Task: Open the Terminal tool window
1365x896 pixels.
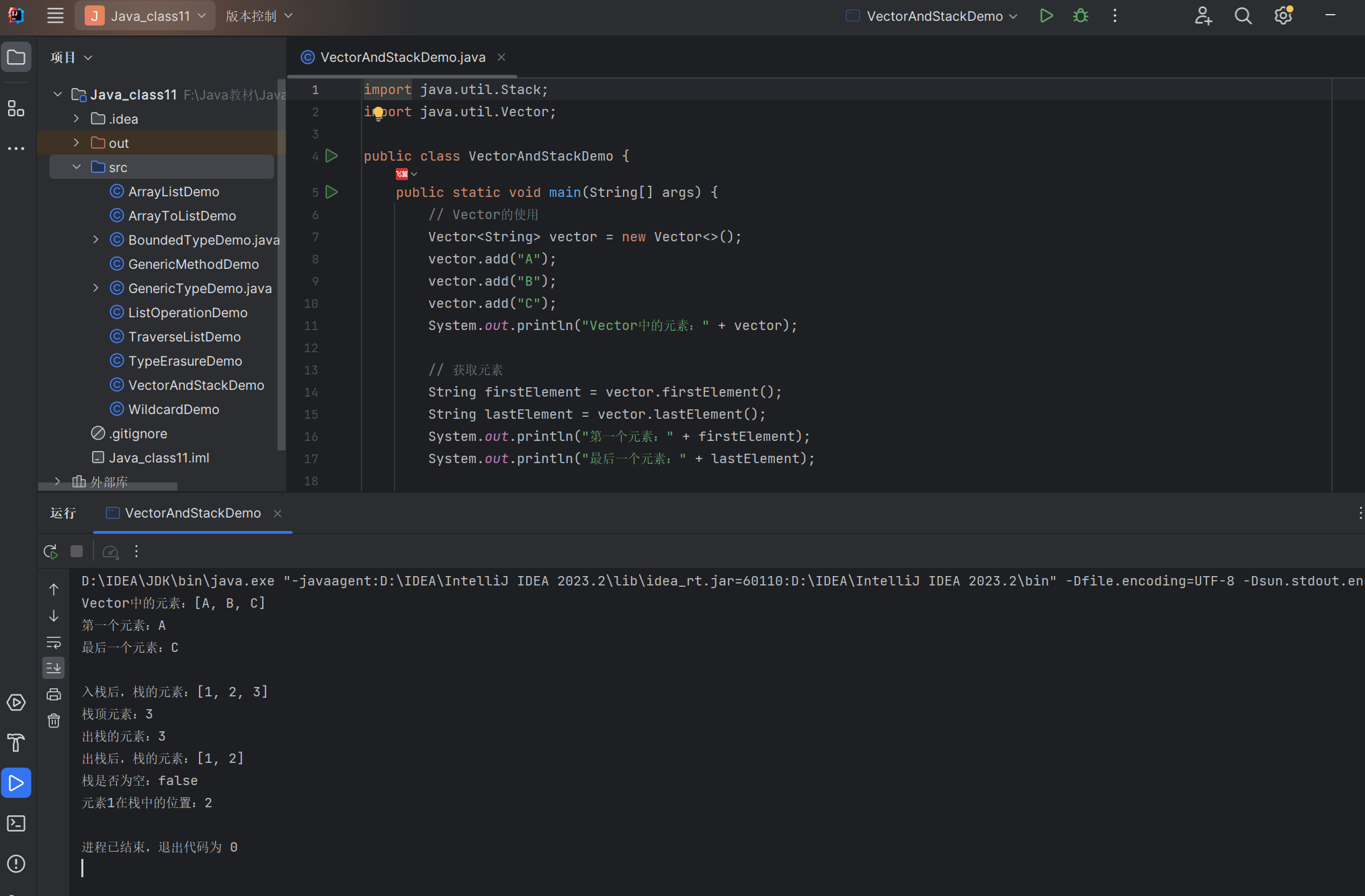Action: point(16,823)
